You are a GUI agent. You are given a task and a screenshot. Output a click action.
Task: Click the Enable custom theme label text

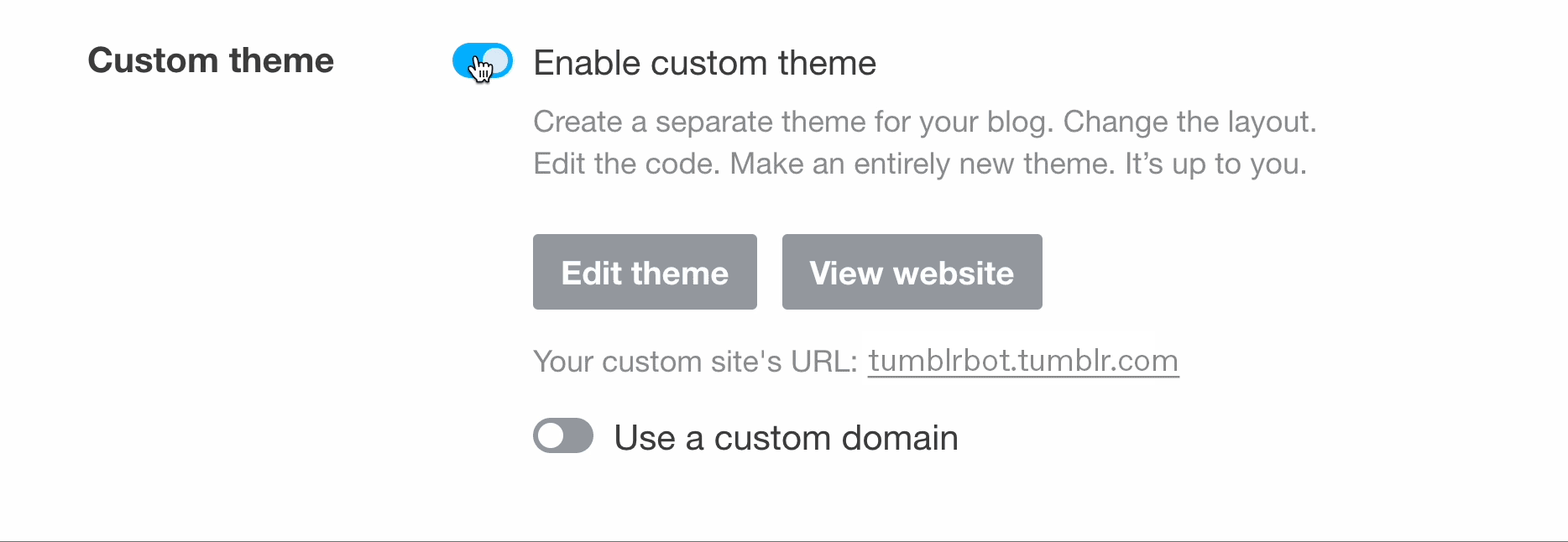coord(705,63)
